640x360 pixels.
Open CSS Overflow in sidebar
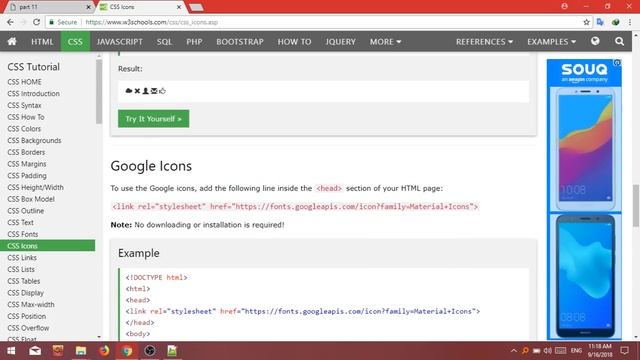28,328
